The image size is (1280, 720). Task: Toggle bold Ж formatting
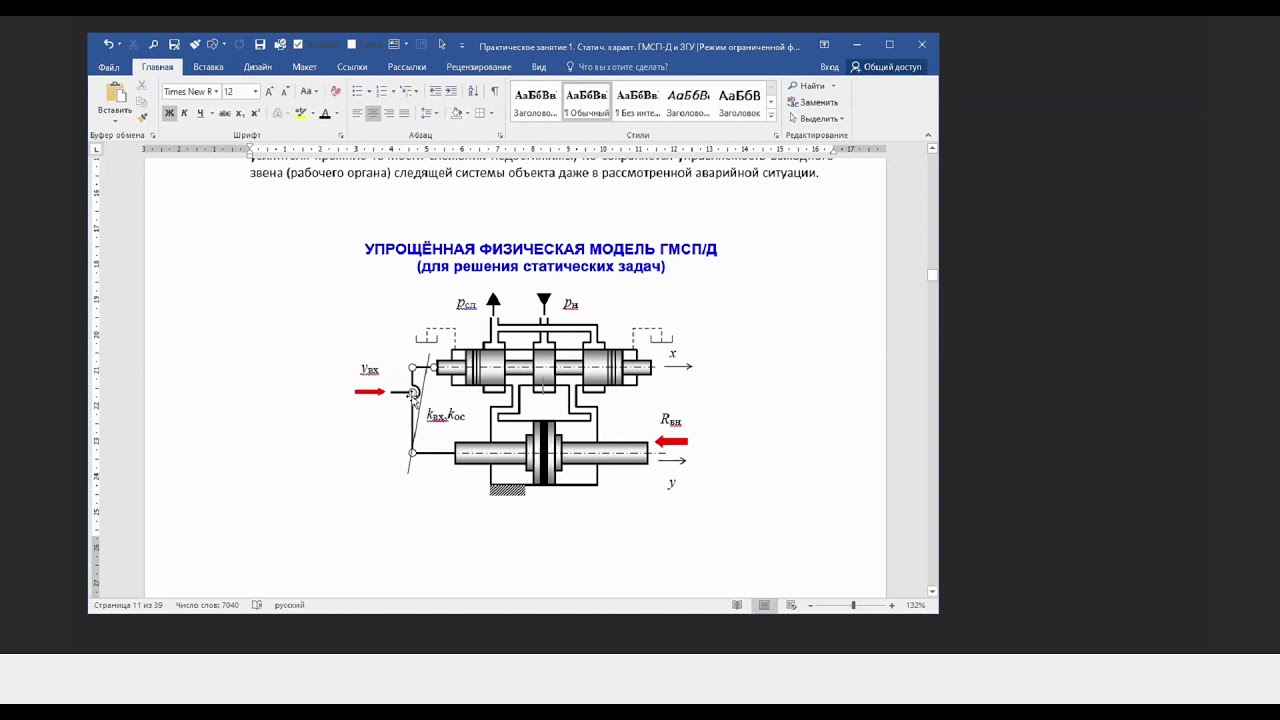169,113
